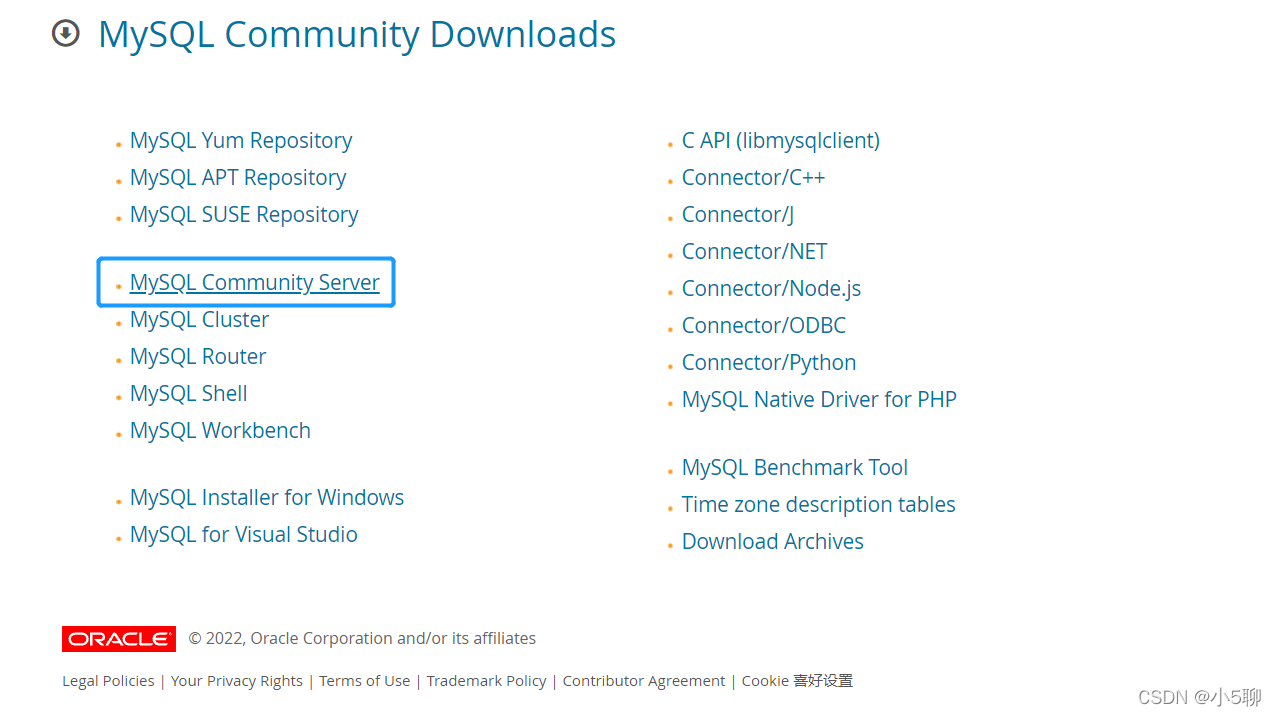Go to Connector/NET downloads
This screenshot has width=1276, height=716.
pos(755,252)
